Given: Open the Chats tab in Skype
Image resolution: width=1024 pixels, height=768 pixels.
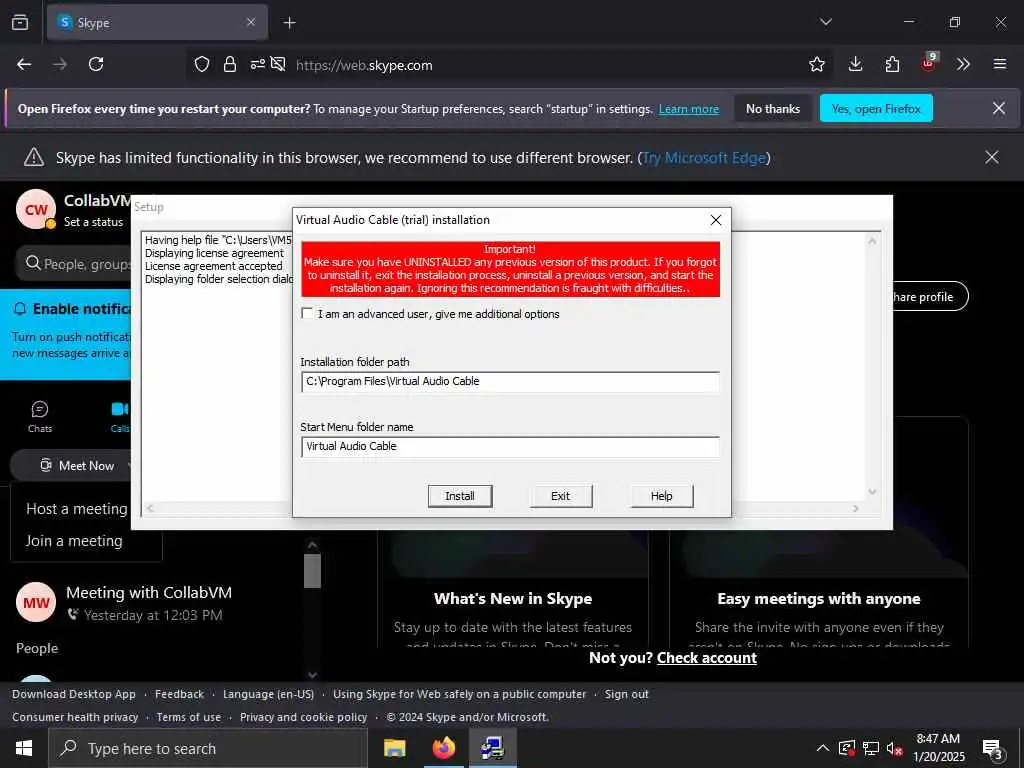Looking at the screenshot, I should pyautogui.click(x=40, y=417).
